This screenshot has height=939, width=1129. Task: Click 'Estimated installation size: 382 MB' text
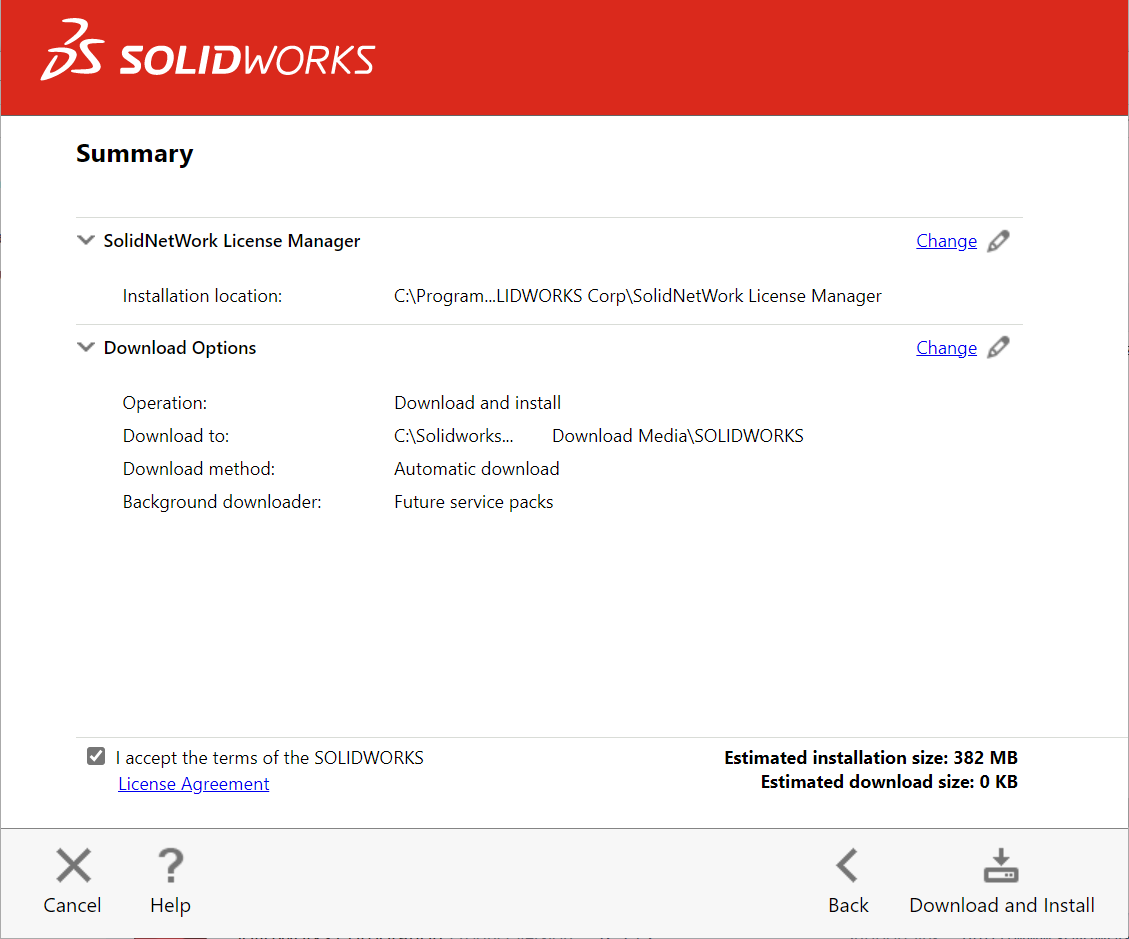pyautogui.click(x=871, y=758)
